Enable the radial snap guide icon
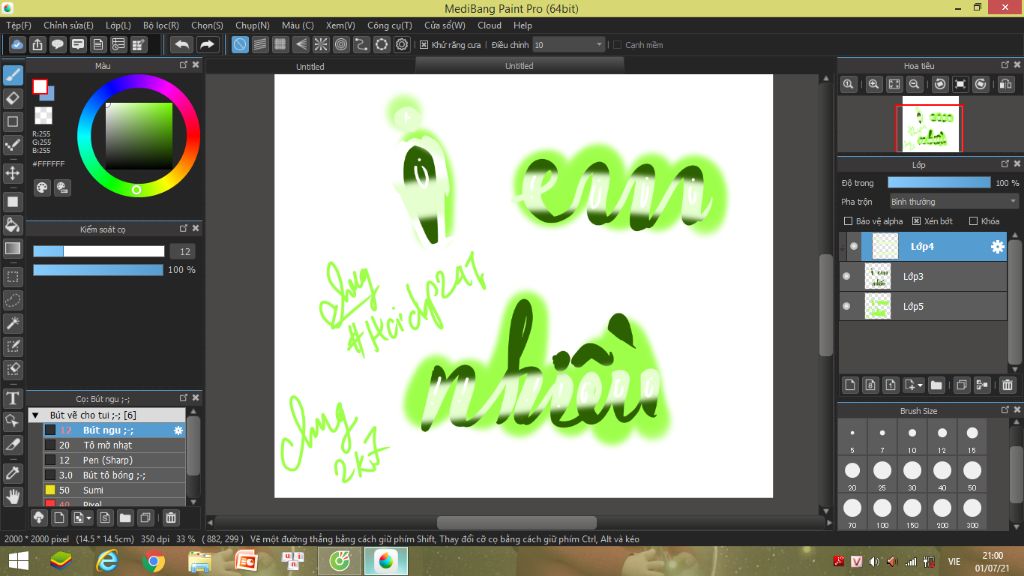Screen dimensions: 1024x576 coord(321,44)
